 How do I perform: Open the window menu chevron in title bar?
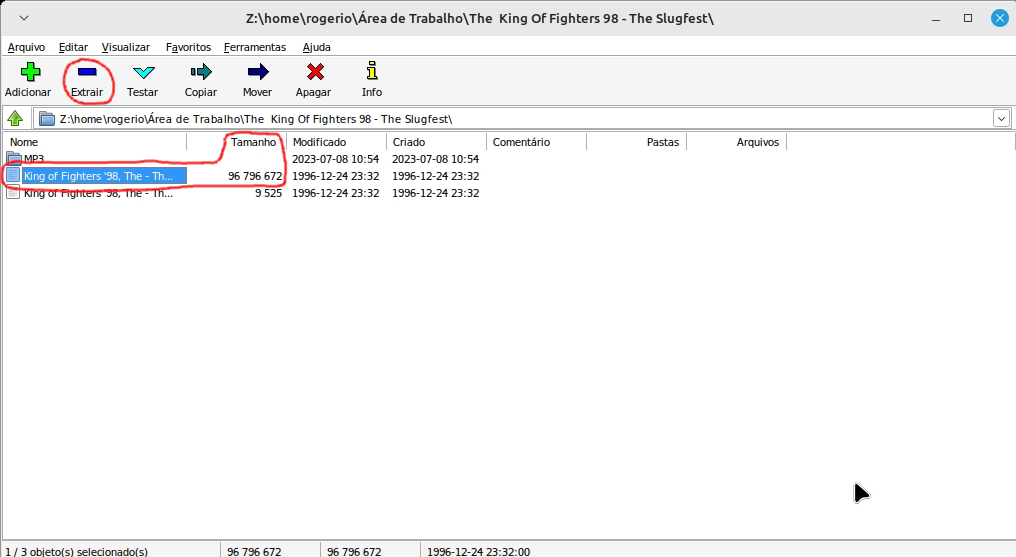coord(24,19)
